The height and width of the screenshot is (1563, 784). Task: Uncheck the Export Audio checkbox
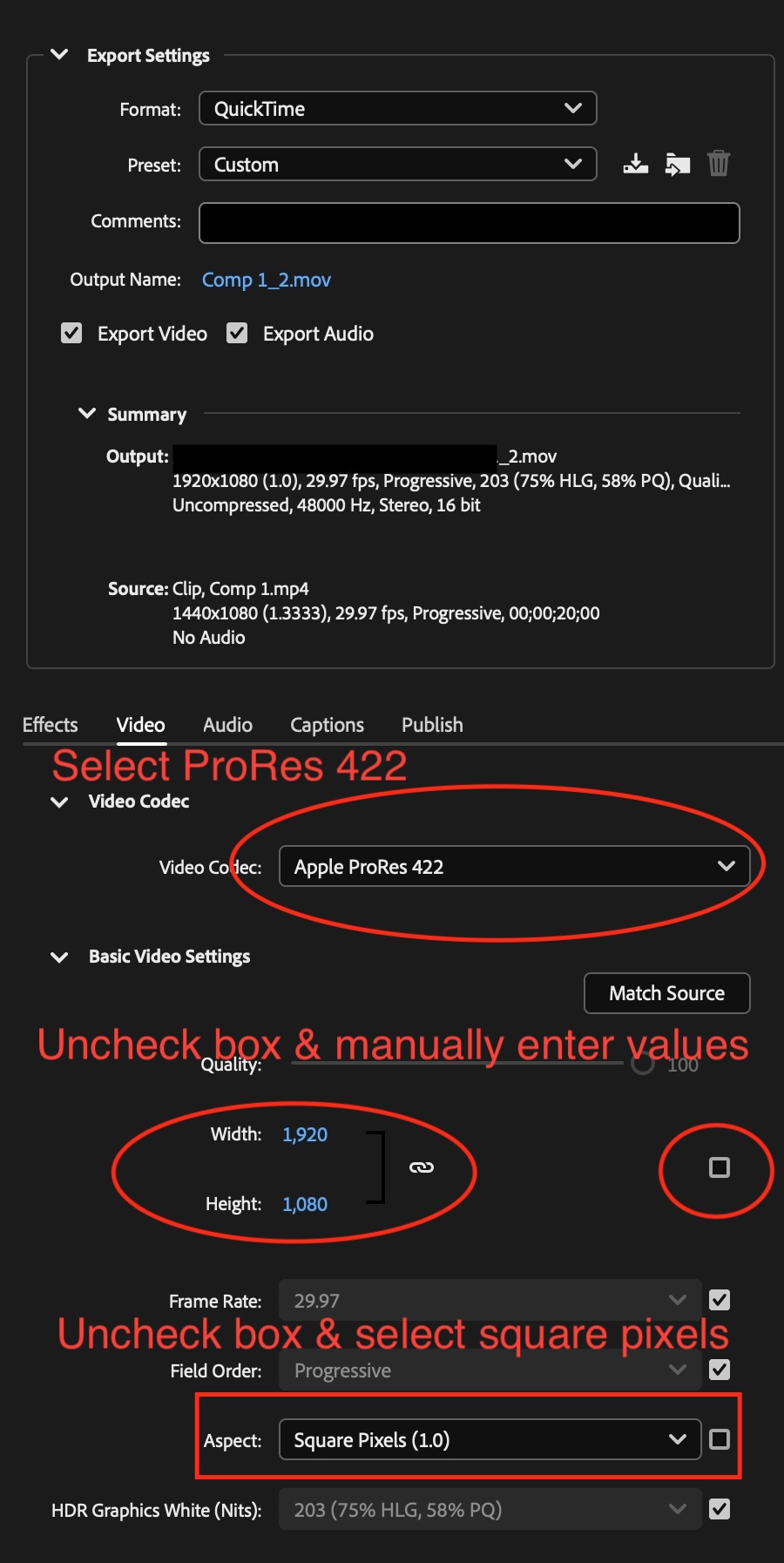point(236,333)
